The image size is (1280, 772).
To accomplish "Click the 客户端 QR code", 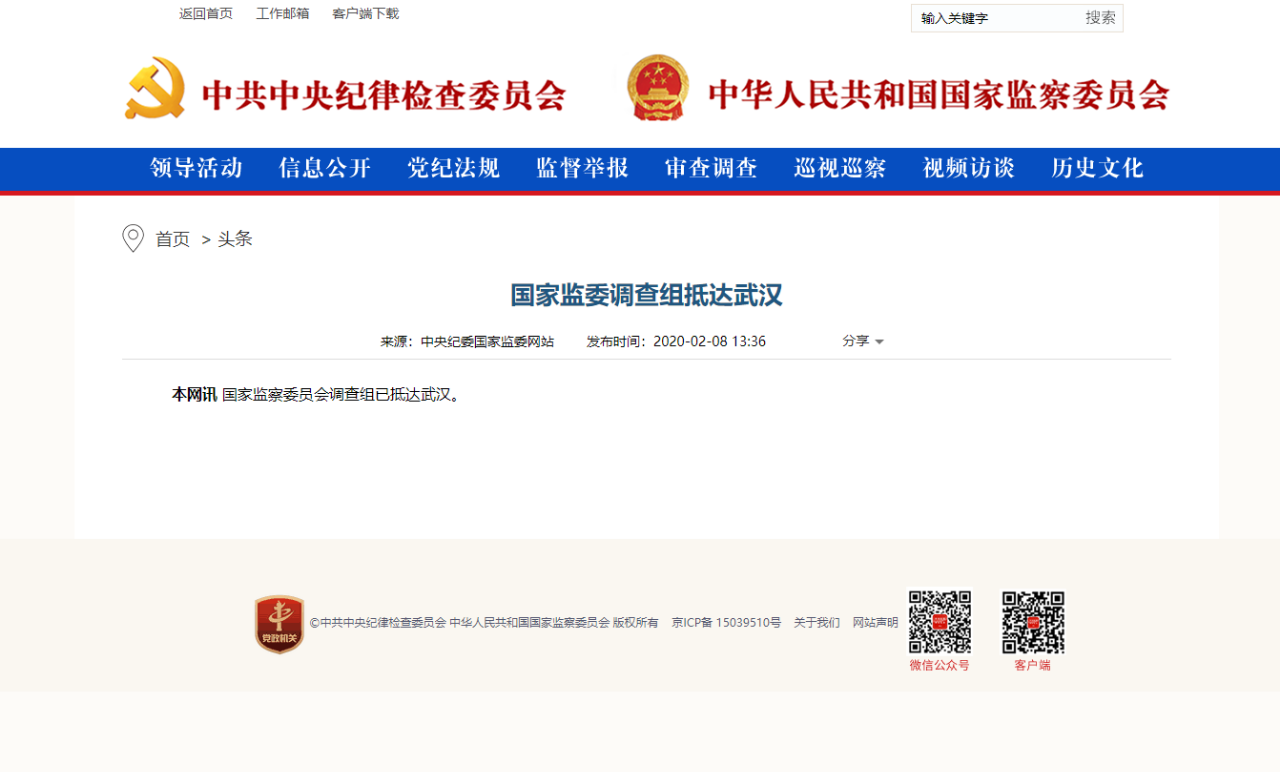I will click(x=1033, y=622).
